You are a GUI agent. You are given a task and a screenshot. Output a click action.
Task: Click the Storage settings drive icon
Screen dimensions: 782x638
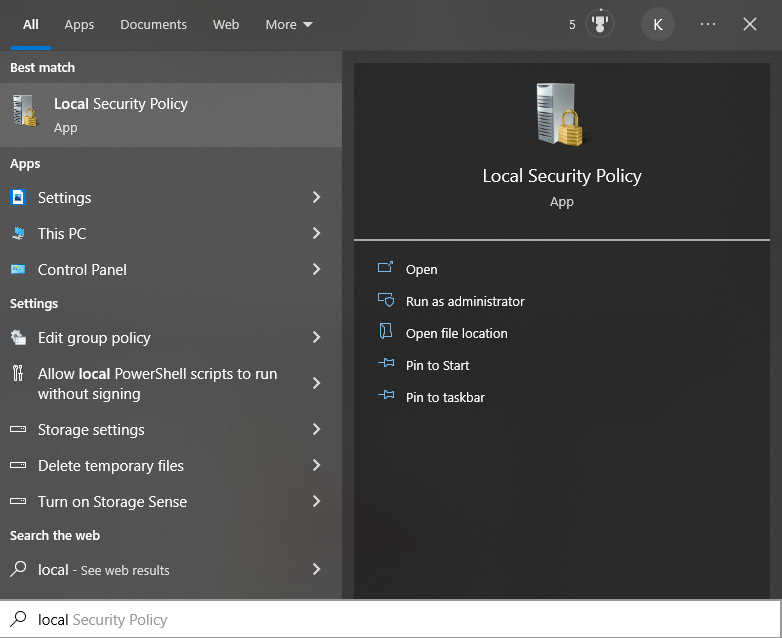tap(18, 429)
